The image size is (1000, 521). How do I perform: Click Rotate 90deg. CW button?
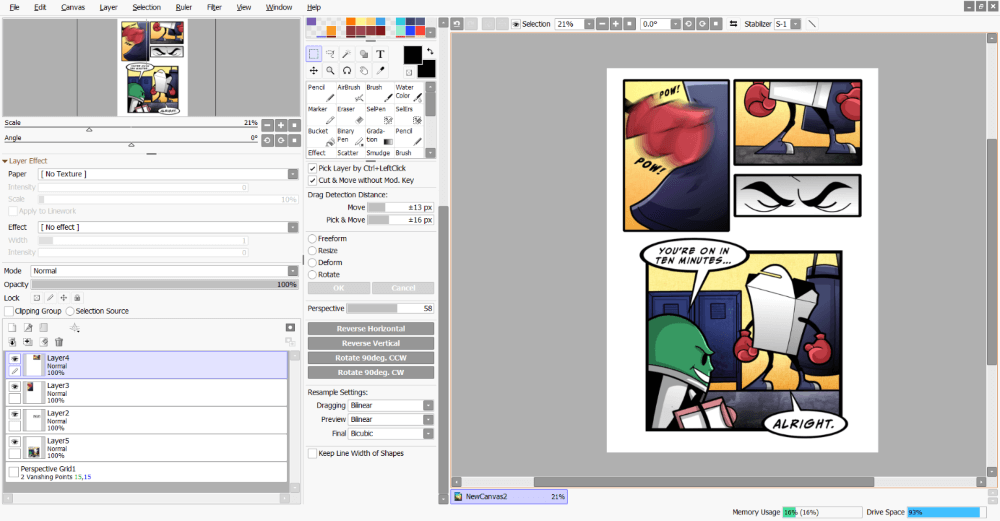click(371, 373)
